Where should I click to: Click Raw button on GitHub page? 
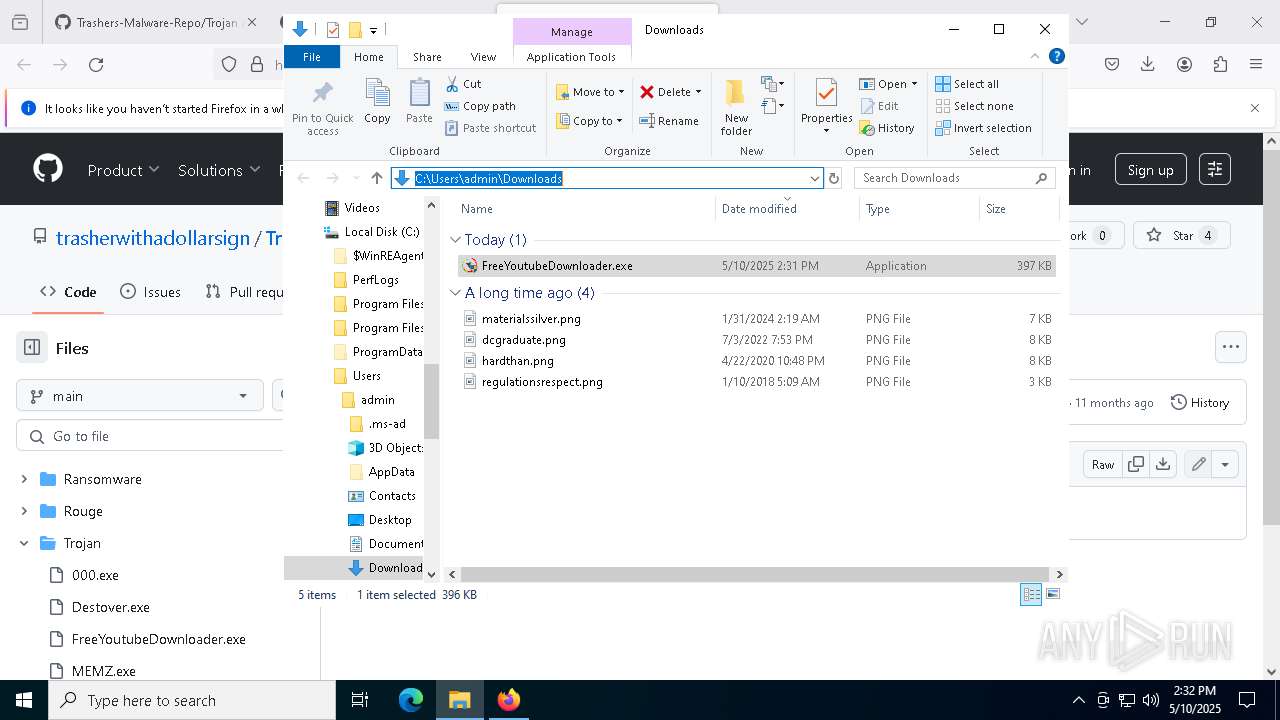1103,464
